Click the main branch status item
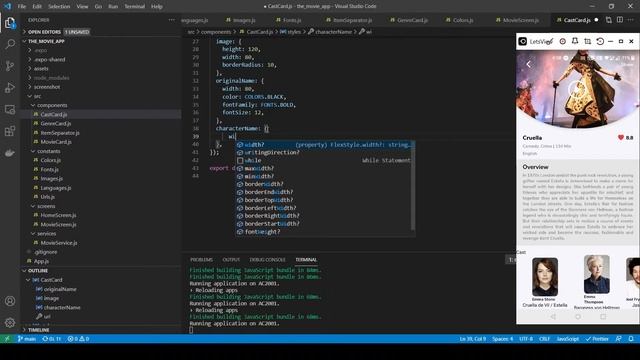 (x=27, y=339)
